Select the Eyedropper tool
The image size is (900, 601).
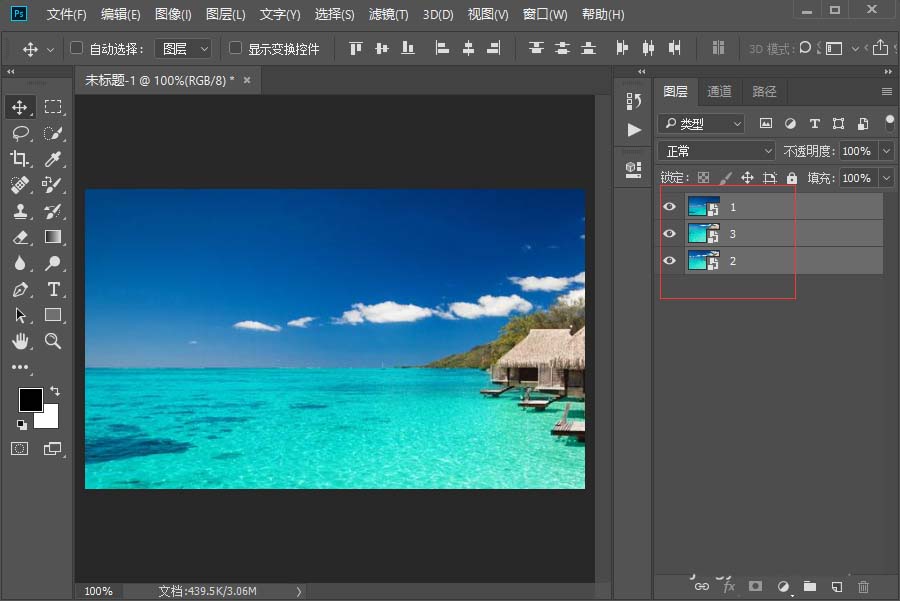53,159
